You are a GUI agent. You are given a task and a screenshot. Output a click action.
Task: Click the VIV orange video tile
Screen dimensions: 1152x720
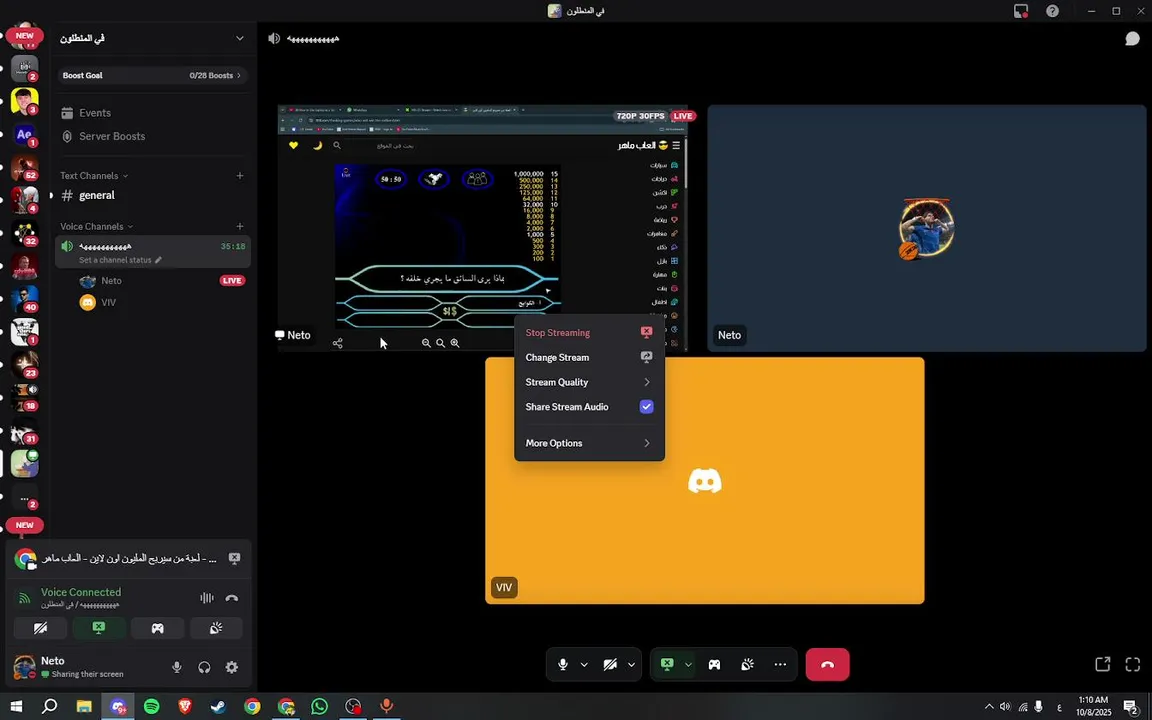coord(705,480)
